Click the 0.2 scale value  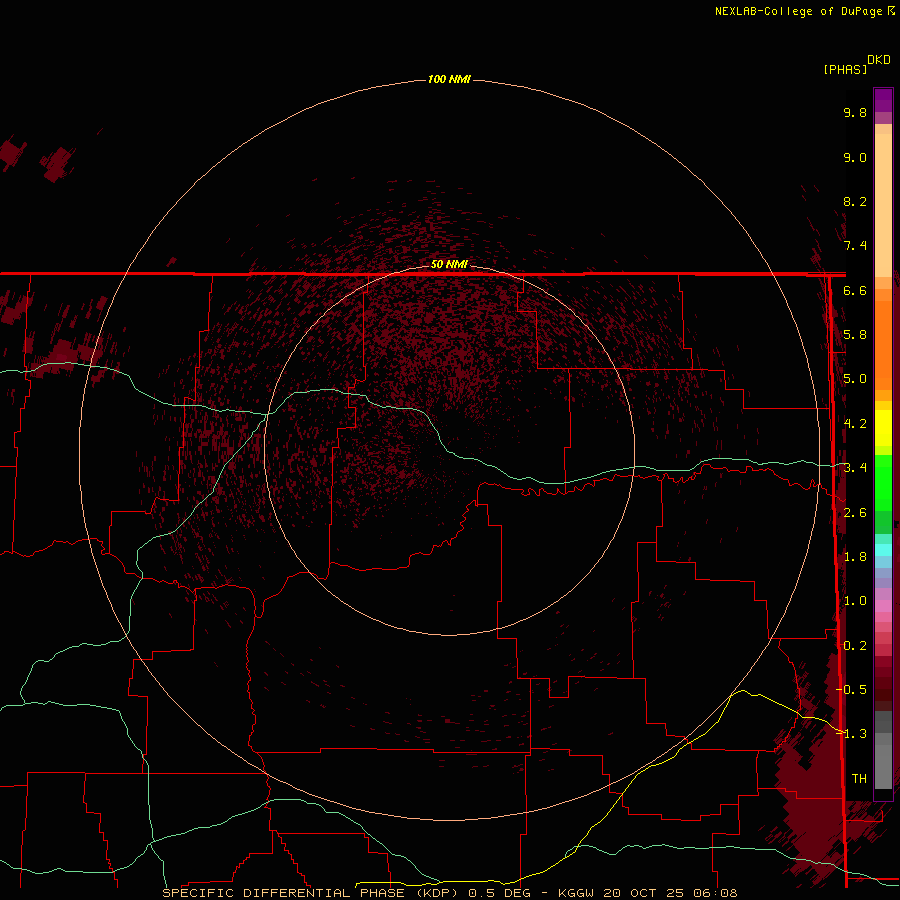click(855, 646)
